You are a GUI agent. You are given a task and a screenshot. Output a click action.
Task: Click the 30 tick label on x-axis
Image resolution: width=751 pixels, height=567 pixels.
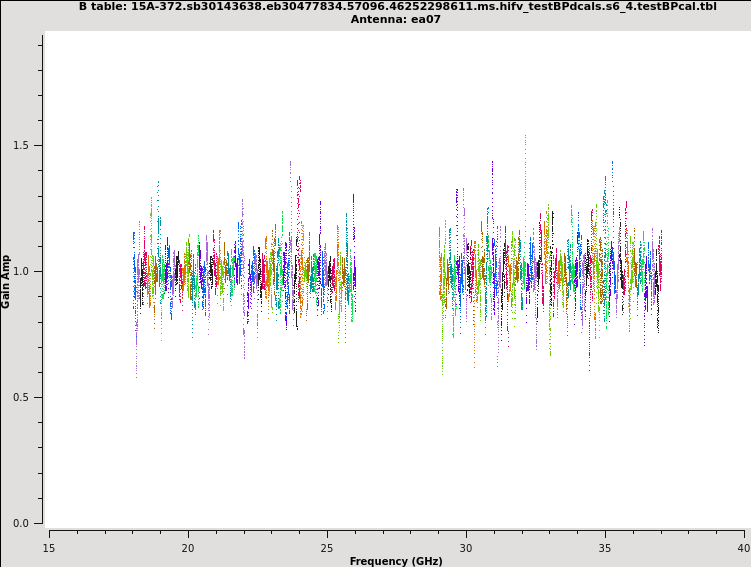[x=465, y=548]
